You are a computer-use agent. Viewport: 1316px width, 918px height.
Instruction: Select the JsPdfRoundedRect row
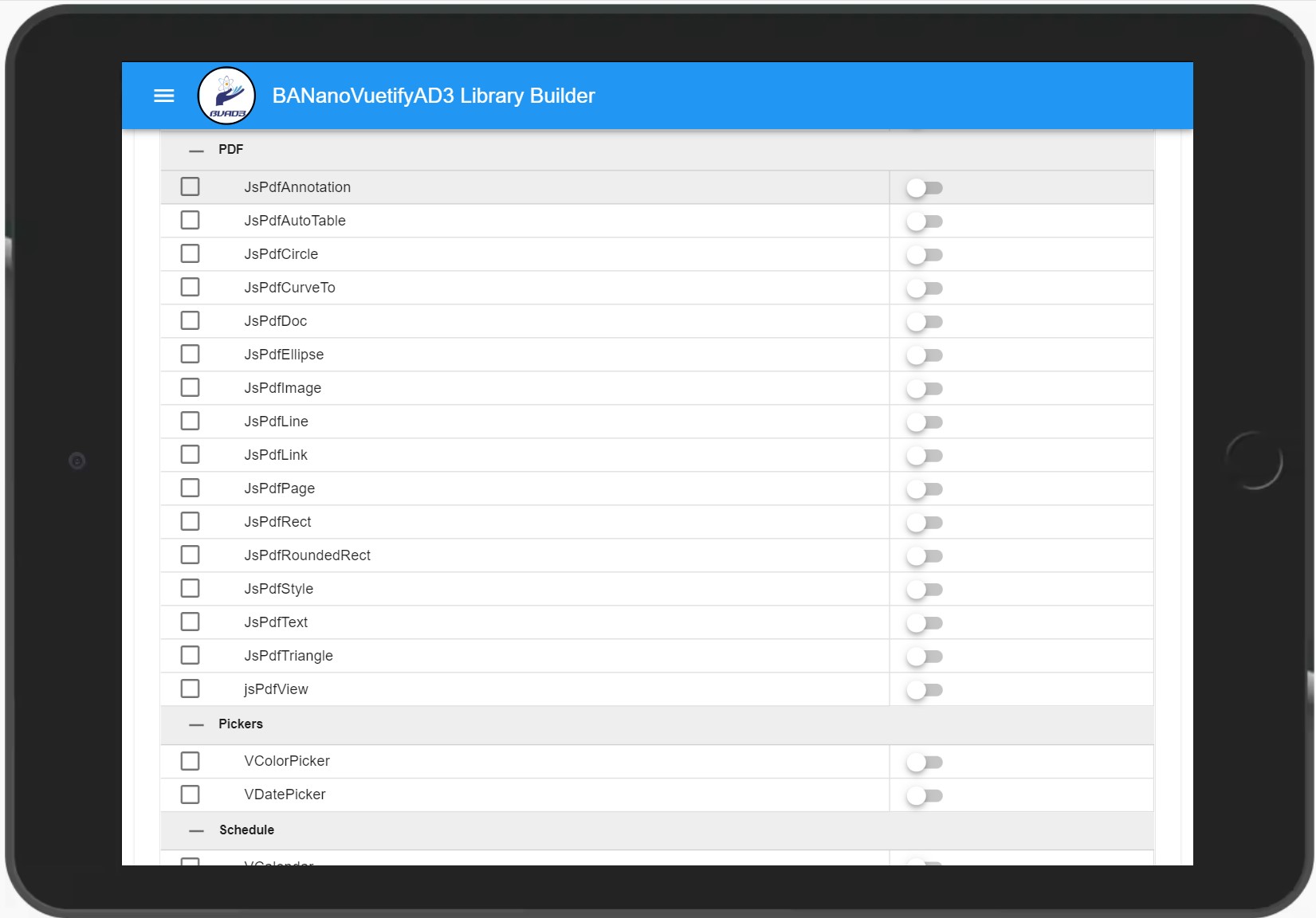[307, 555]
